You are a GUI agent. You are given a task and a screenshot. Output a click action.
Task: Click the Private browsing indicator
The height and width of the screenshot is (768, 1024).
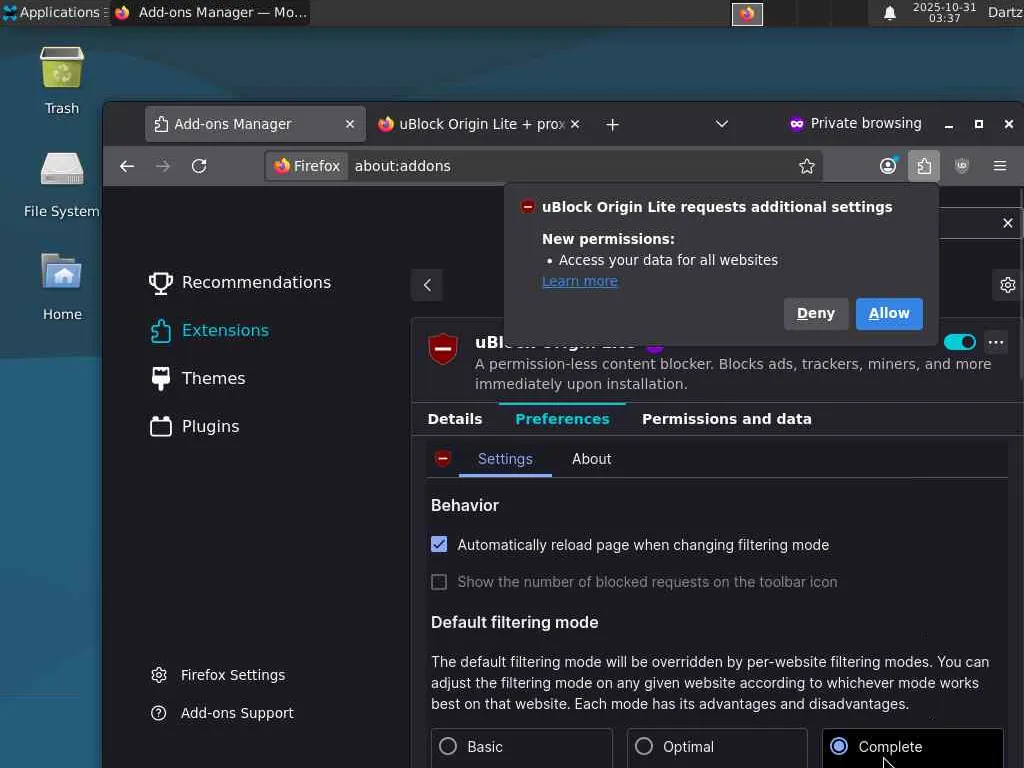click(x=856, y=123)
